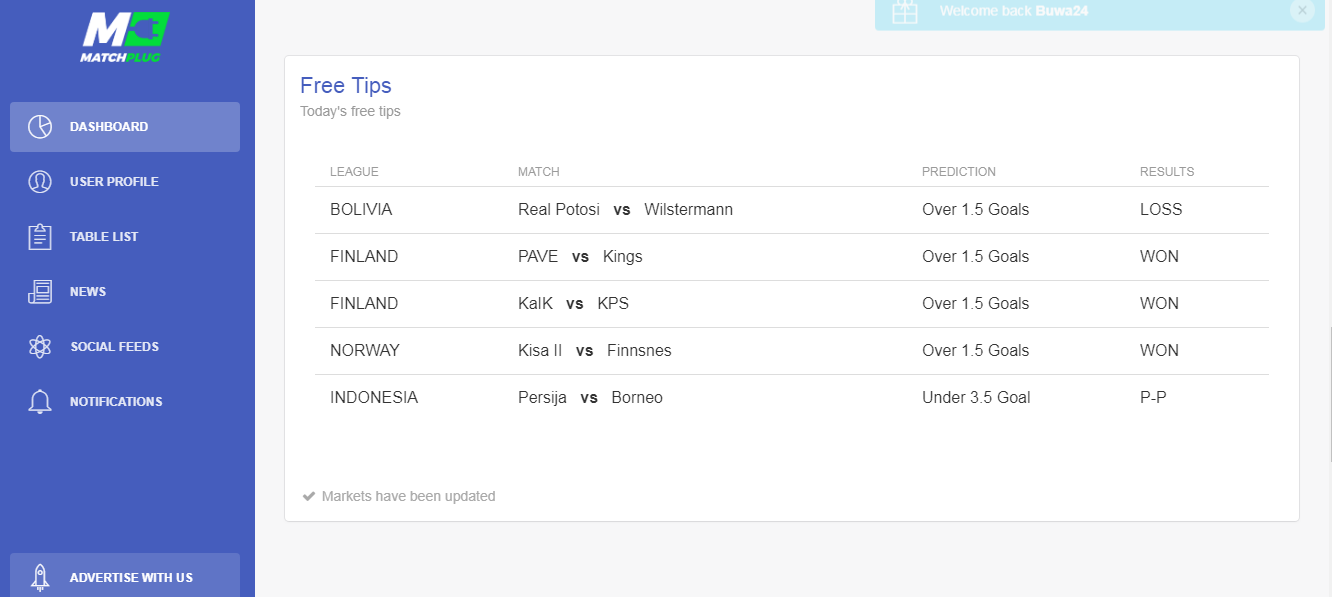
Task: Click the User Profile person icon
Action: point(40,182)
